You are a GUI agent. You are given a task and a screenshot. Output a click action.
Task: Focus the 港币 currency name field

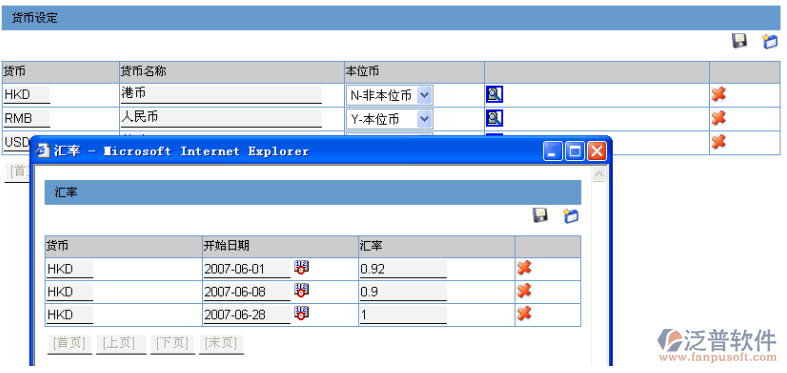pyautogui.click(x=221, y=94)
